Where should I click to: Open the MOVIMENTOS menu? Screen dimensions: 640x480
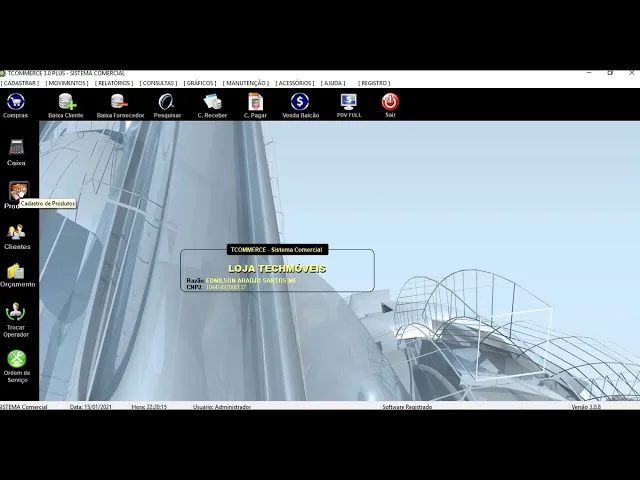tap(67, 83)
